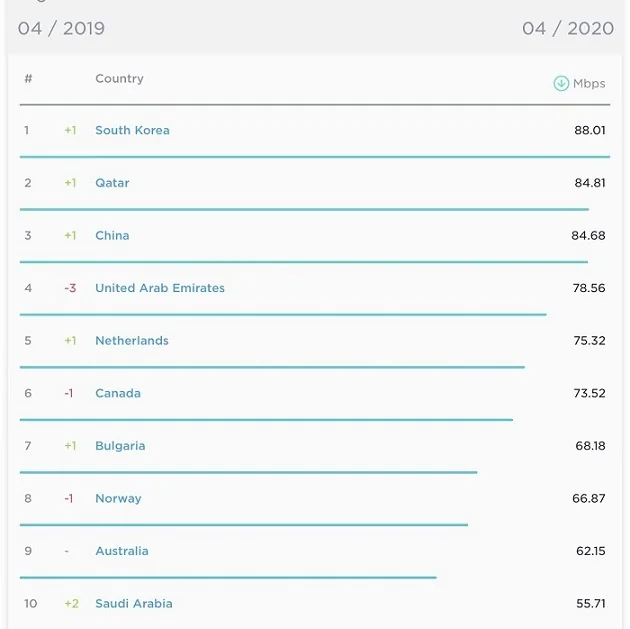
Task: Open the Saudi Arabia country link
Action: [x=134, y=604]
